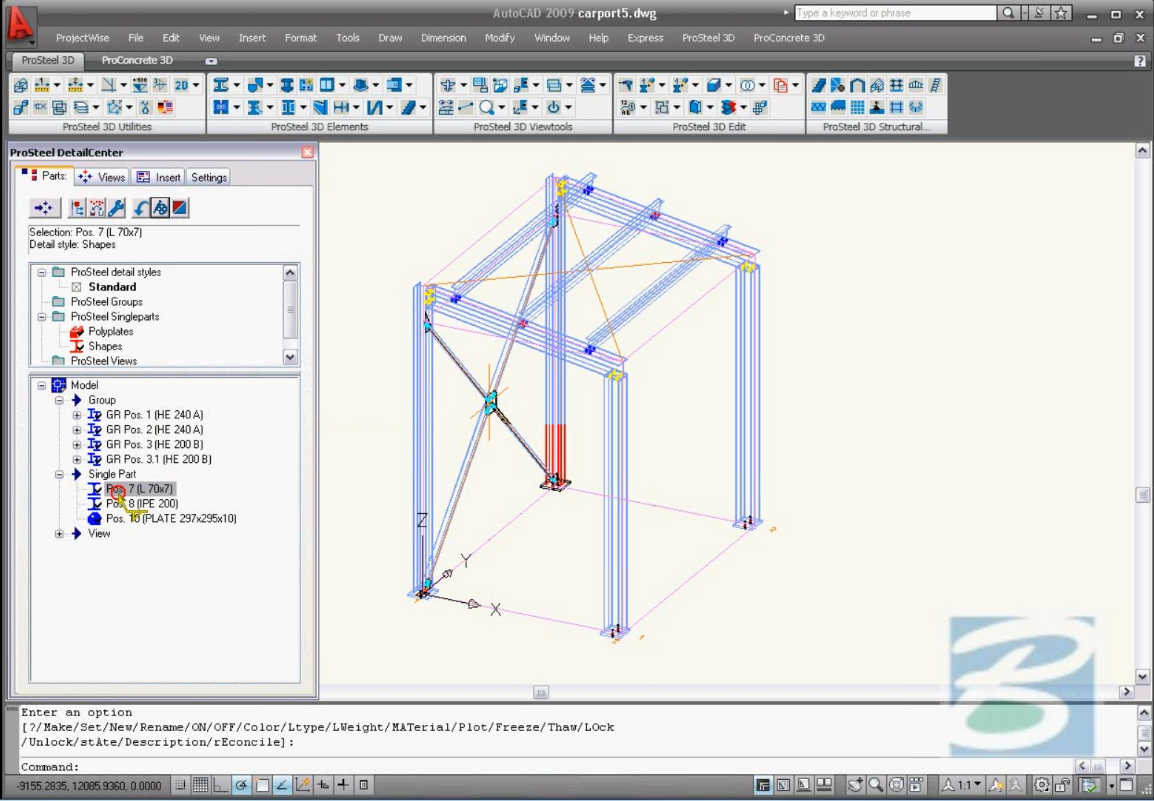Screen dimensions: 1154x801
Task: Click the red copy-pages icon in Edit
Action: [781, 85]
